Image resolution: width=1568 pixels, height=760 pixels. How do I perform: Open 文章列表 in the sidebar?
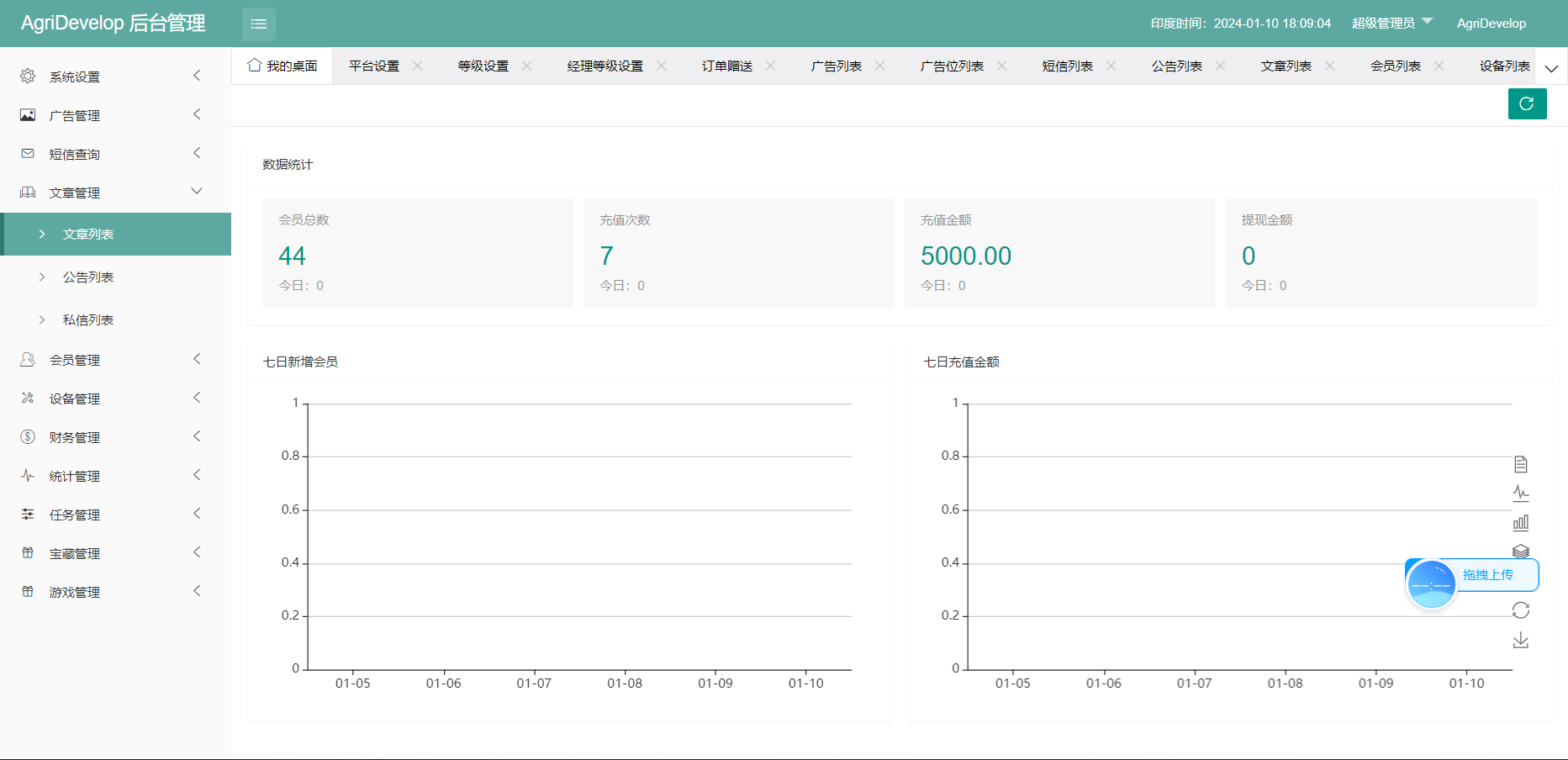115,234
